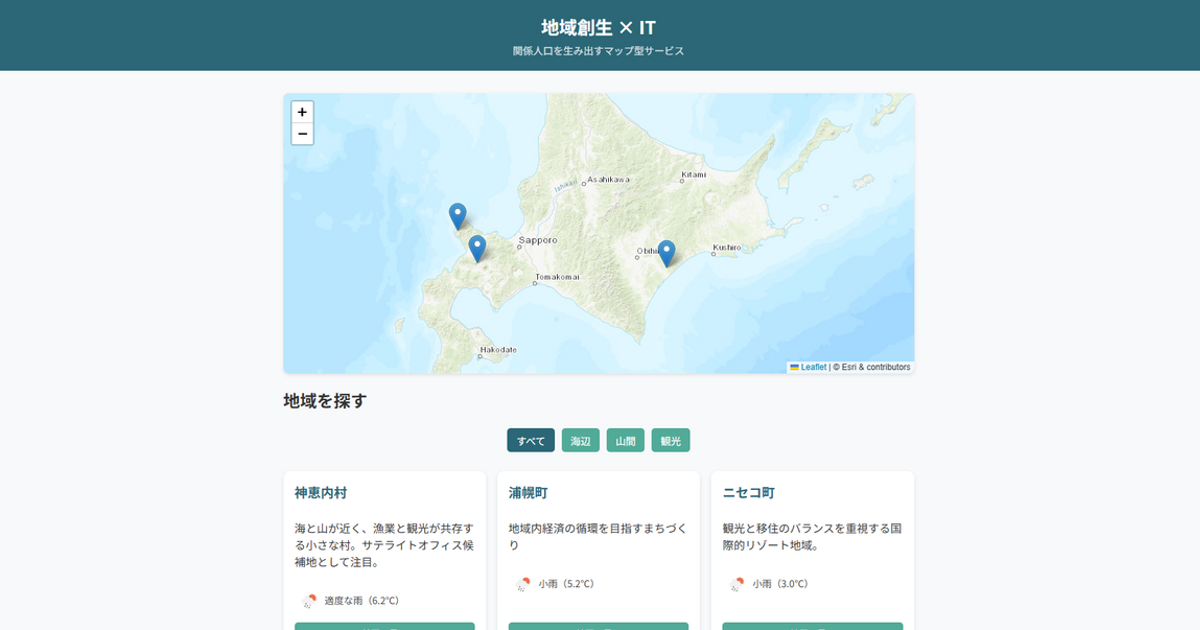This screenshot has height=630, width=1200.
Task: Click the 小雨（3.0℃） weather text
Action: (782, 584)
